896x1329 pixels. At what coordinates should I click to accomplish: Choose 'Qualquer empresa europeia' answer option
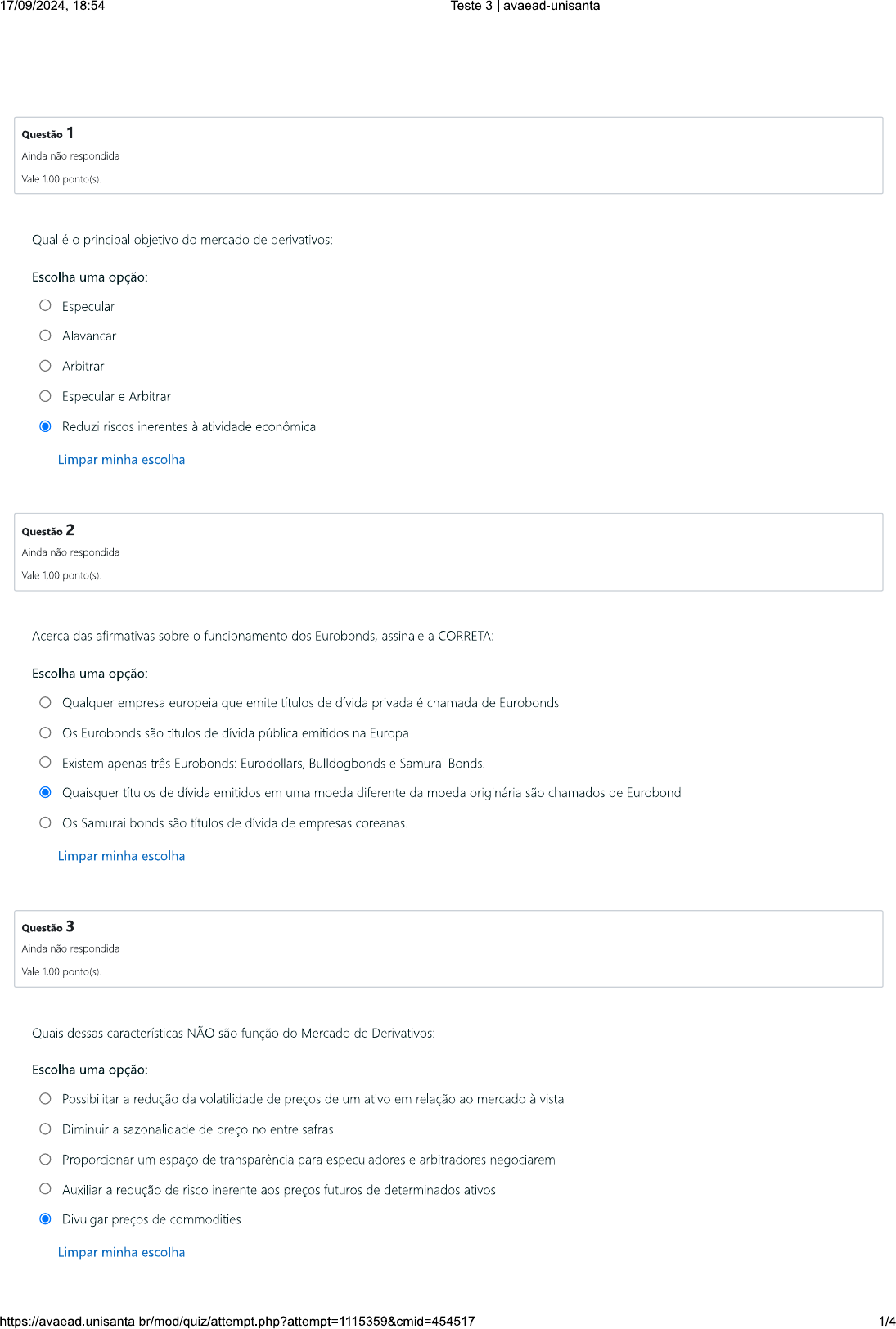(46, 703)
